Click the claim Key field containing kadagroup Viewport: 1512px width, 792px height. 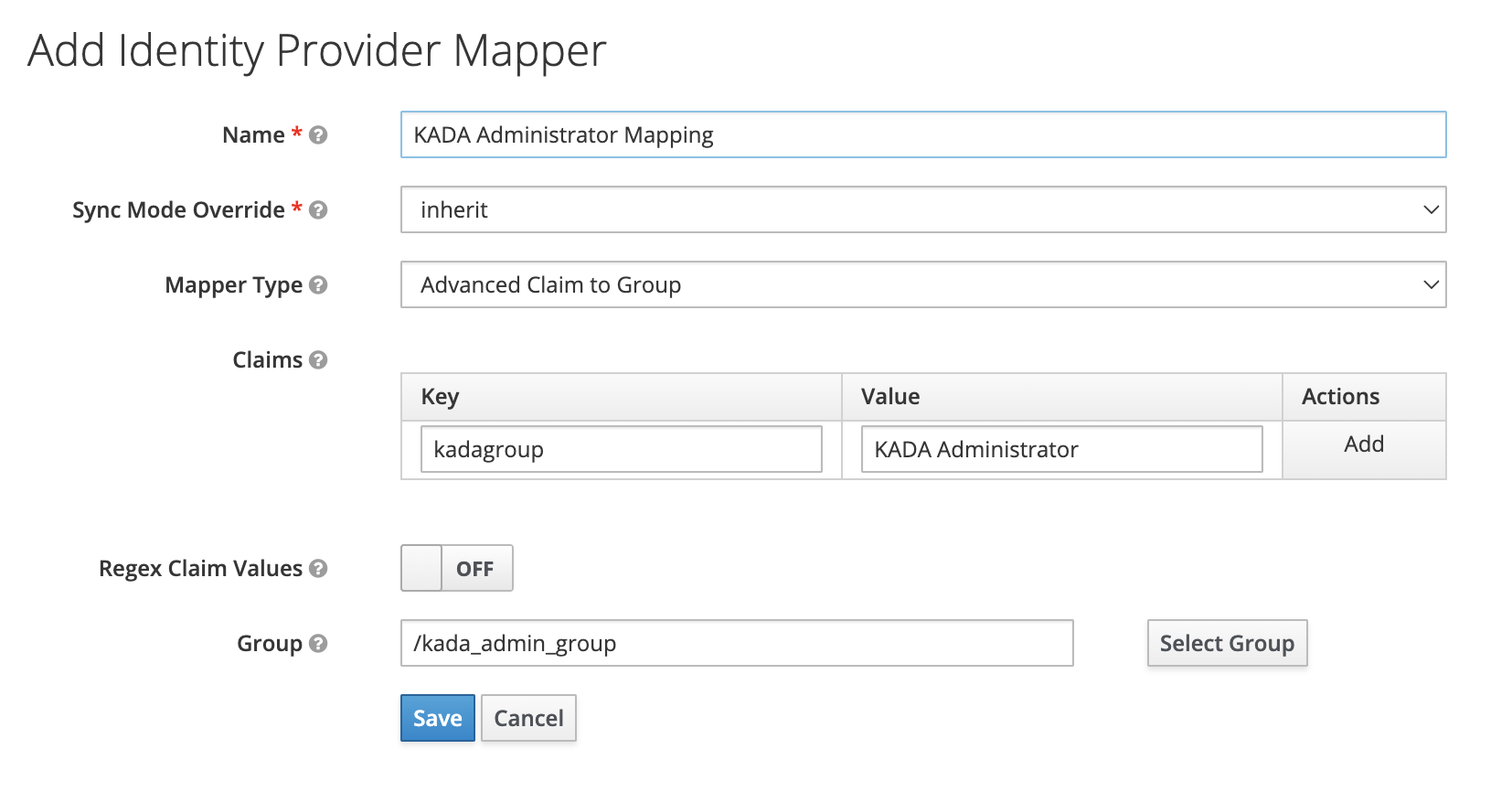click(621, 450)
